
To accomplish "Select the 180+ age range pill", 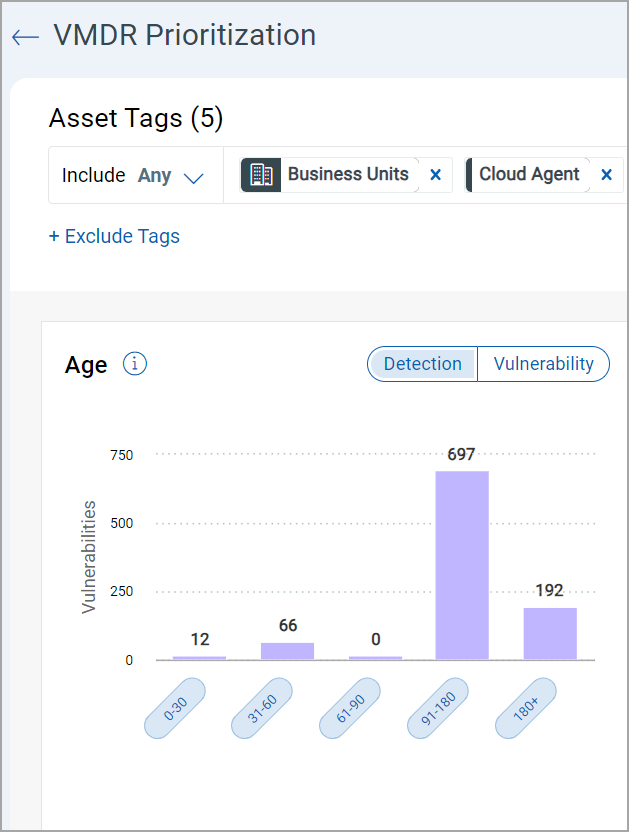I will click(526, 708).
